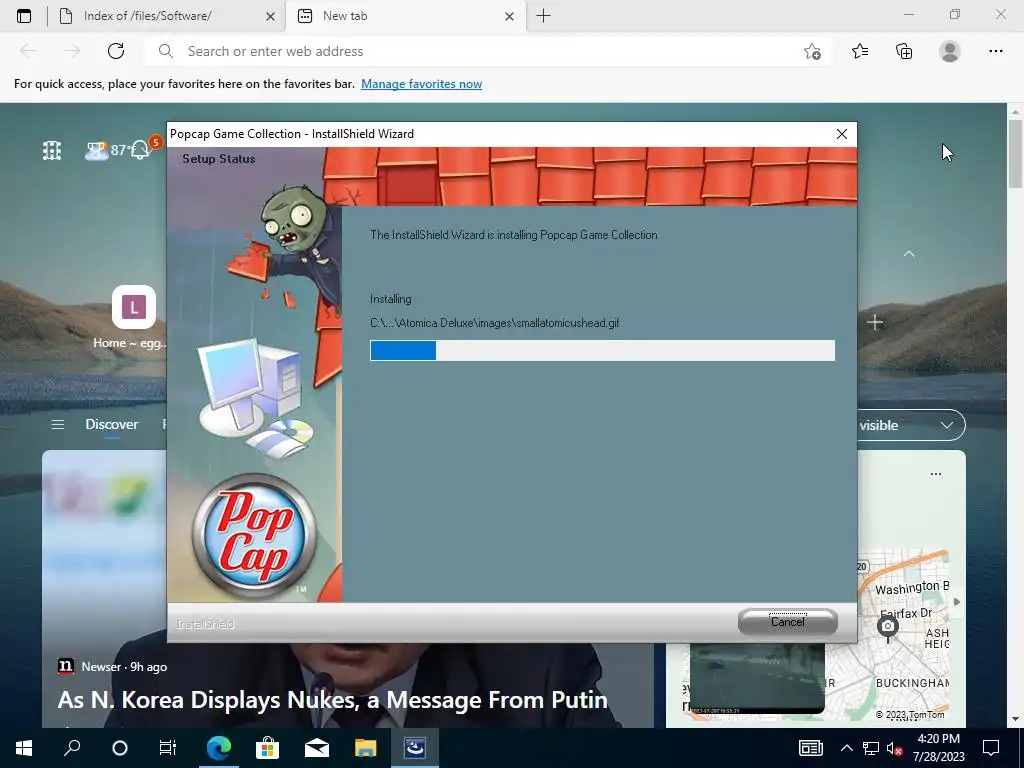Open the clock showing 4:20 PM
The height and width of the screenshot is (768, 1024).
(938, 748)
